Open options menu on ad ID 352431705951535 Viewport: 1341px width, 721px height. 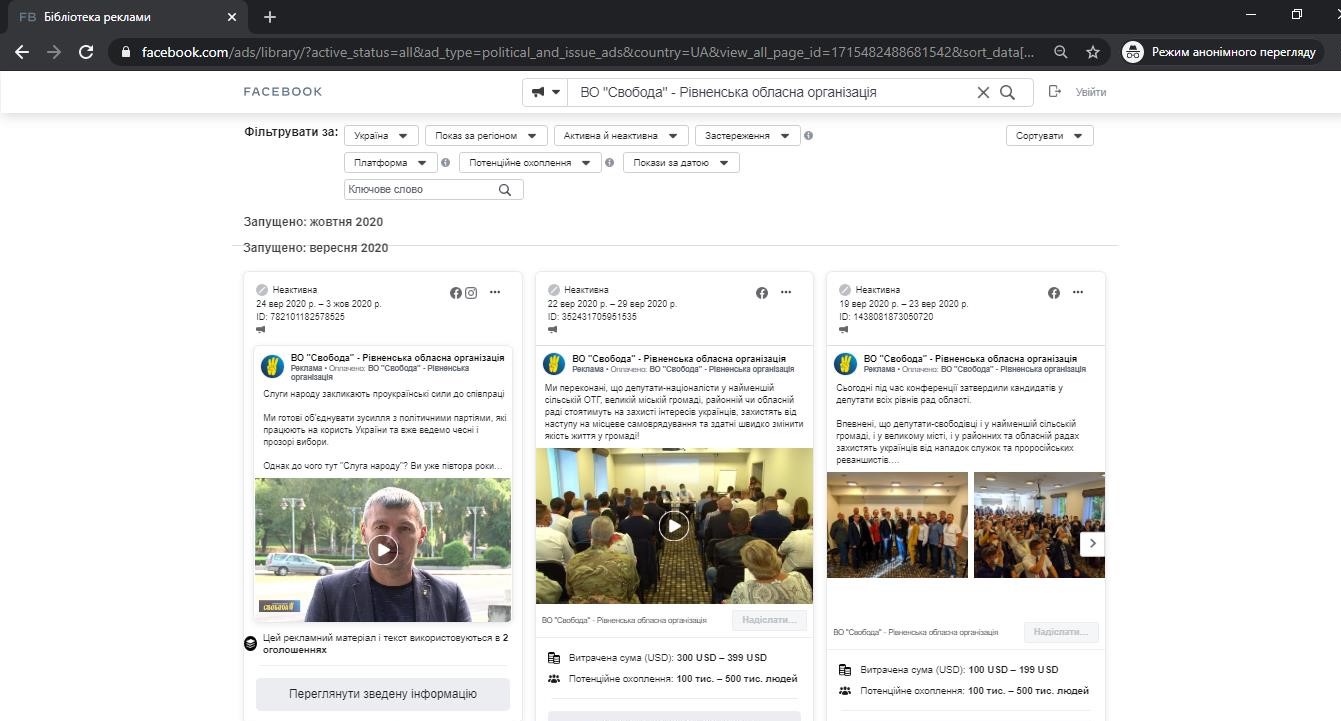(x=786, y=293)
